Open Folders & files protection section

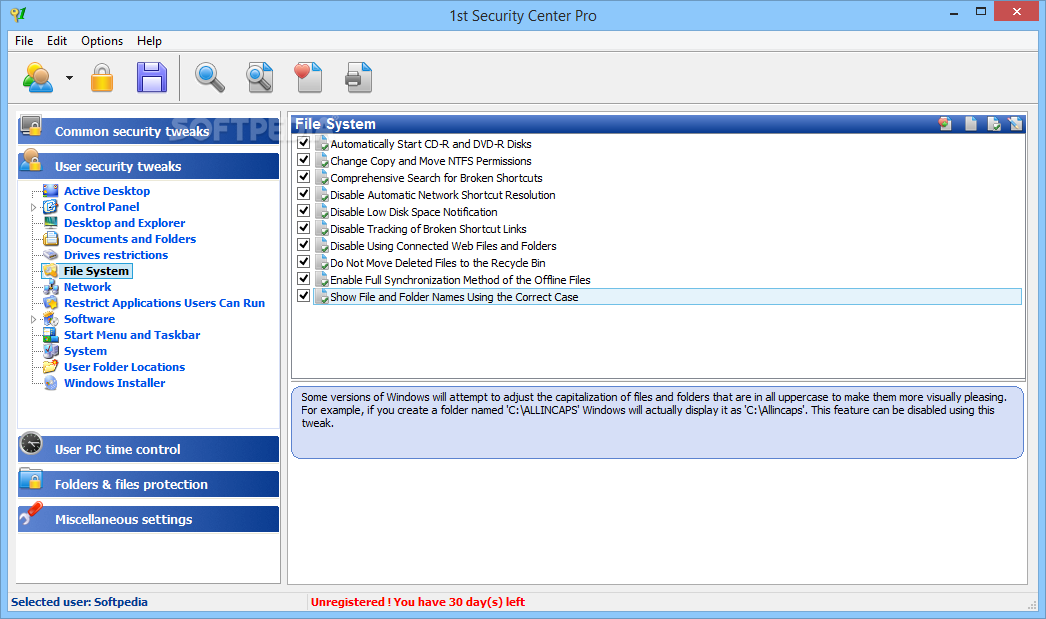click(x=148, y=484)
